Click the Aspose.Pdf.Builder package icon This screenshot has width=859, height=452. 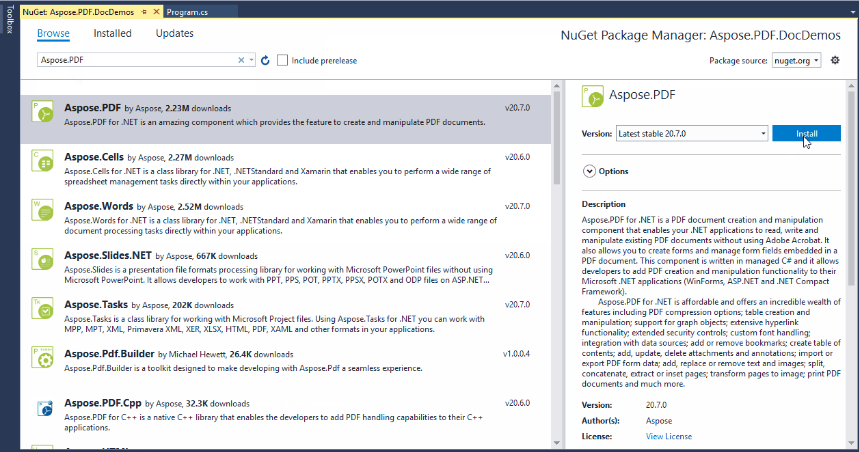tap(43, 357)
